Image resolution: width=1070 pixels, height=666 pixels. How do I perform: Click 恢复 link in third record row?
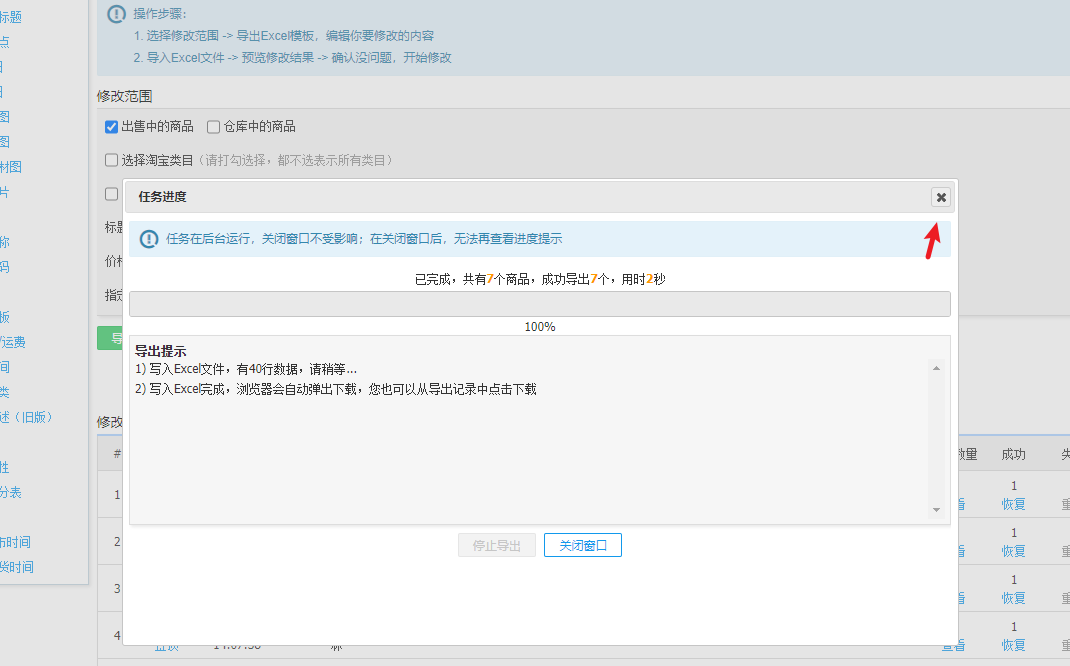pos(1013,598)
